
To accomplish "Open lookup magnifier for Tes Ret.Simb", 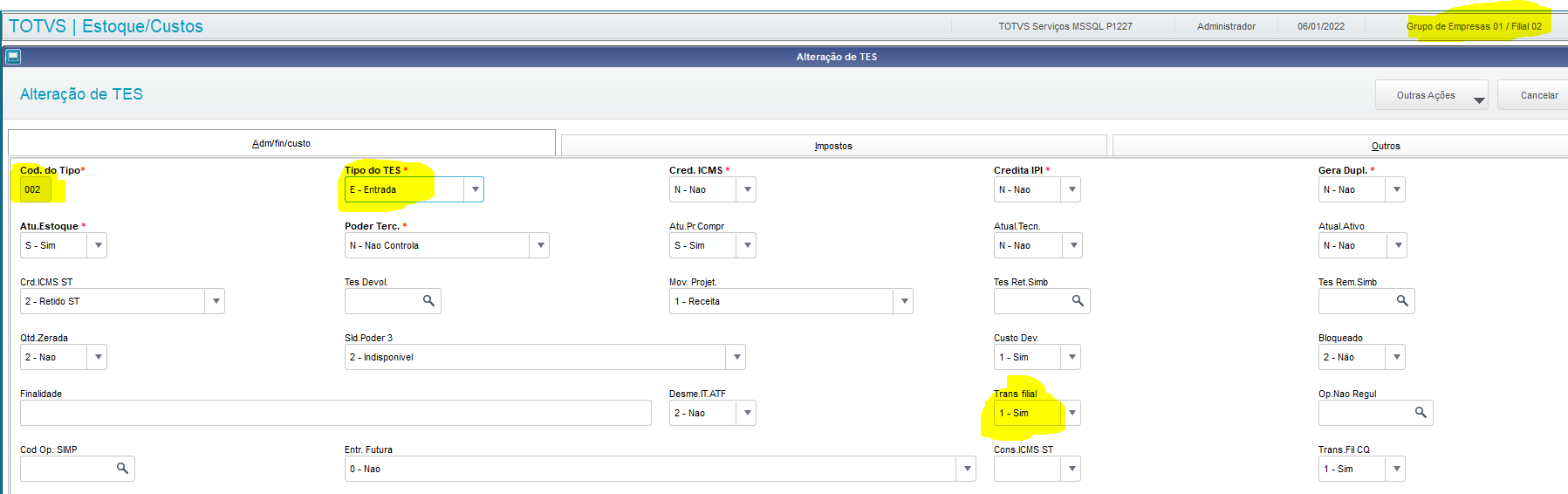I will (x=1078, y=300).
